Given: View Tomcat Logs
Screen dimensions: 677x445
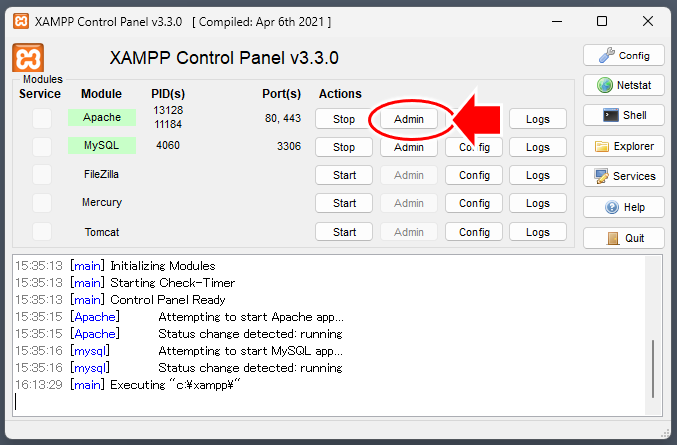Looking at the screenshot, I should click(538, 232).
